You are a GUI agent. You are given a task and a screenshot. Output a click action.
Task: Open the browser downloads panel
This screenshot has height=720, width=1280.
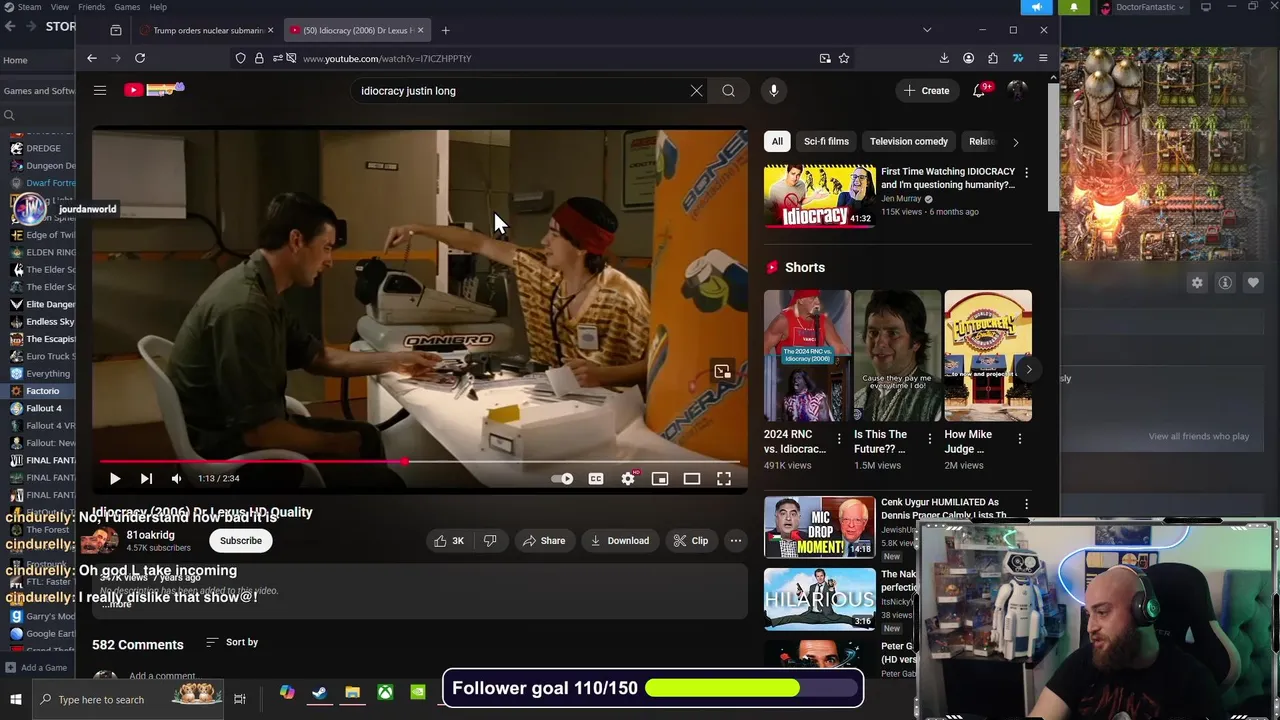tap(944, 58)
